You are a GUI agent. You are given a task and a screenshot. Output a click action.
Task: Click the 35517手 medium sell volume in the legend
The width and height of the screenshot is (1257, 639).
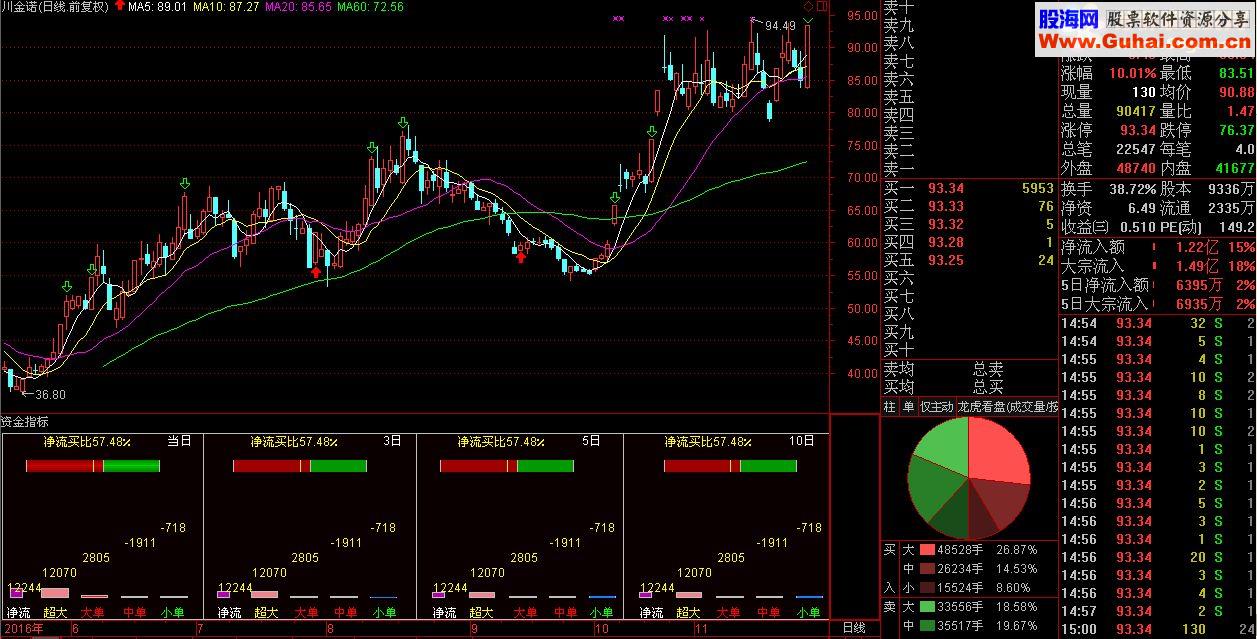pyautogui.click(x=961, y=626)
